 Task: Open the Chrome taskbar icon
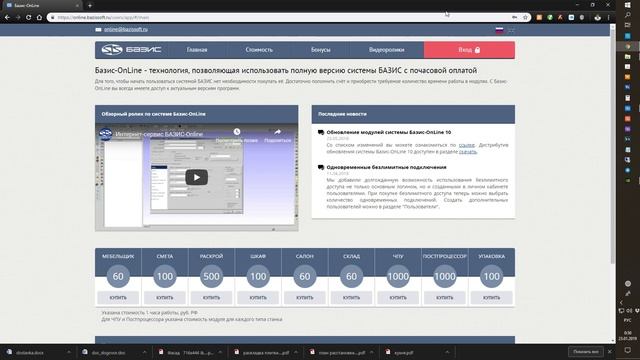click(x=628, y=46)
